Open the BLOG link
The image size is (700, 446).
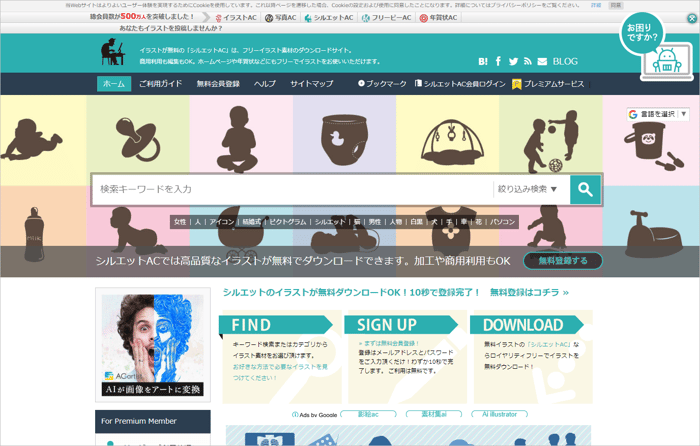tap(565, 62)
